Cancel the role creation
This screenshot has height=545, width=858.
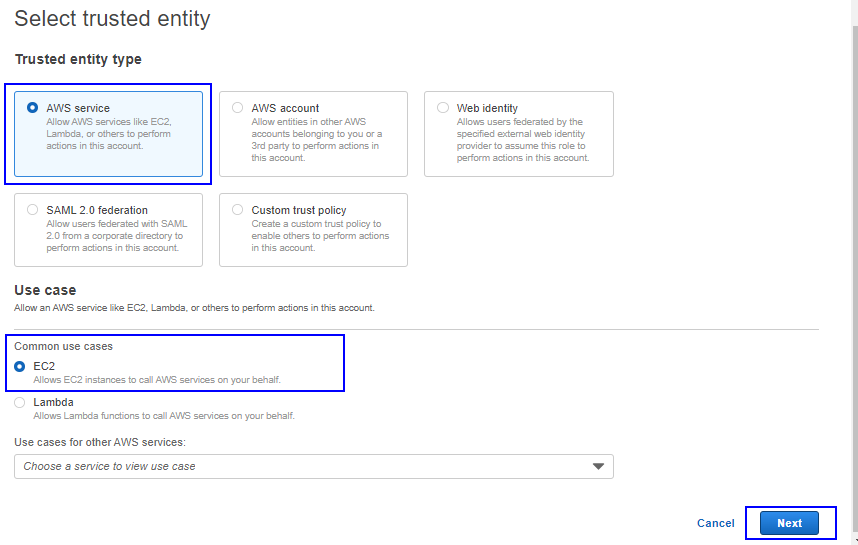pos(715,523)
